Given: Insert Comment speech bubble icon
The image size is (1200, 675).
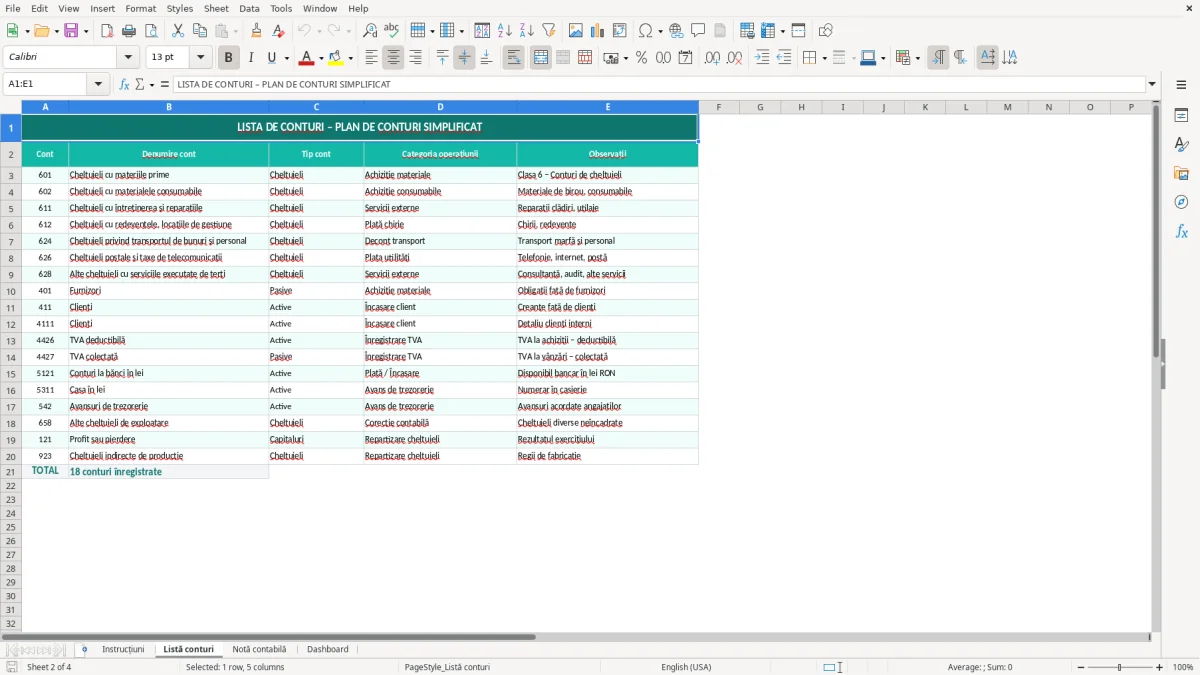Looking at the screenshot, I should pos(698,31).
